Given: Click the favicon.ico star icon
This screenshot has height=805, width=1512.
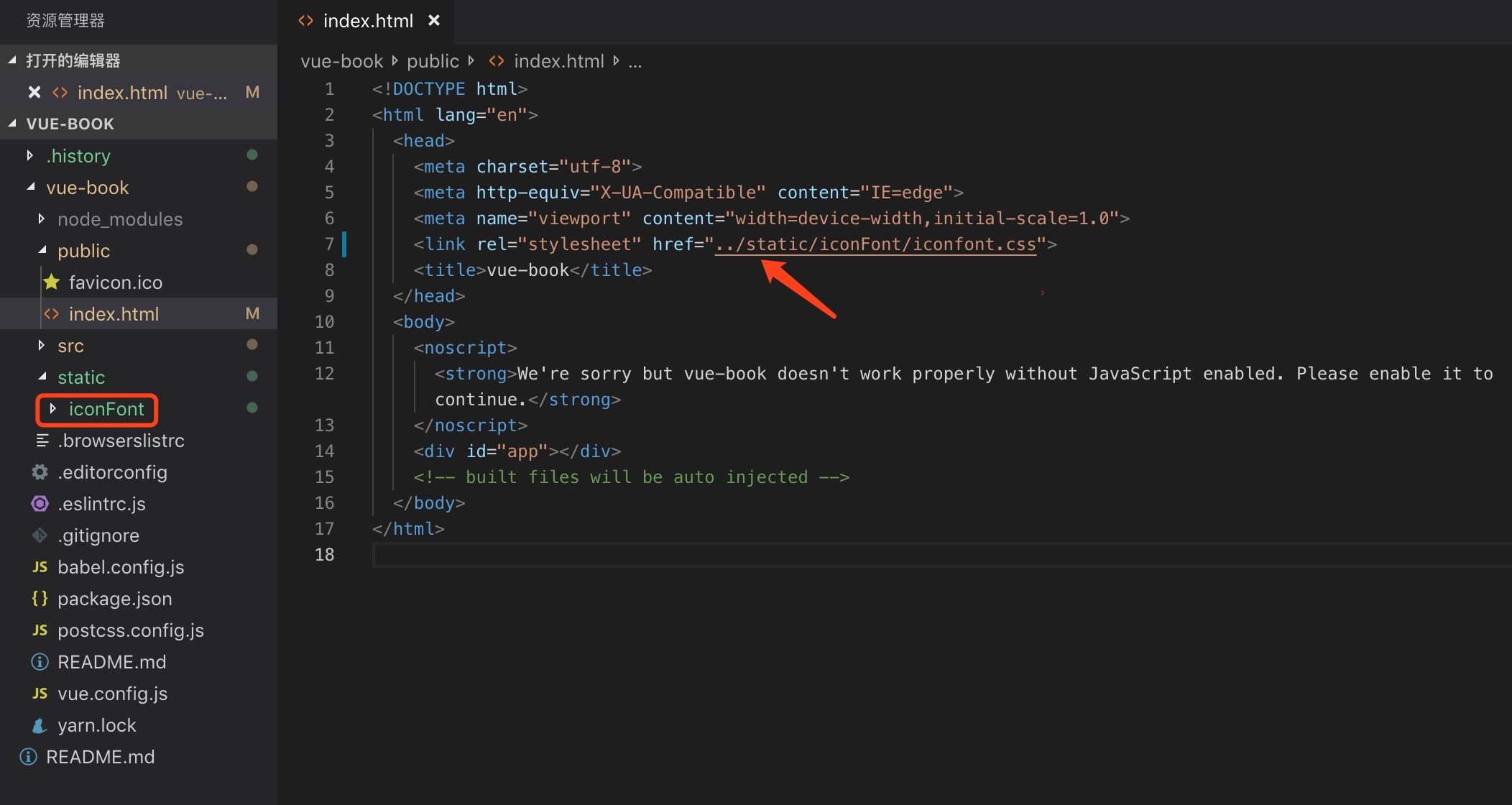Looking at the screenshot, I should [52, 282].
